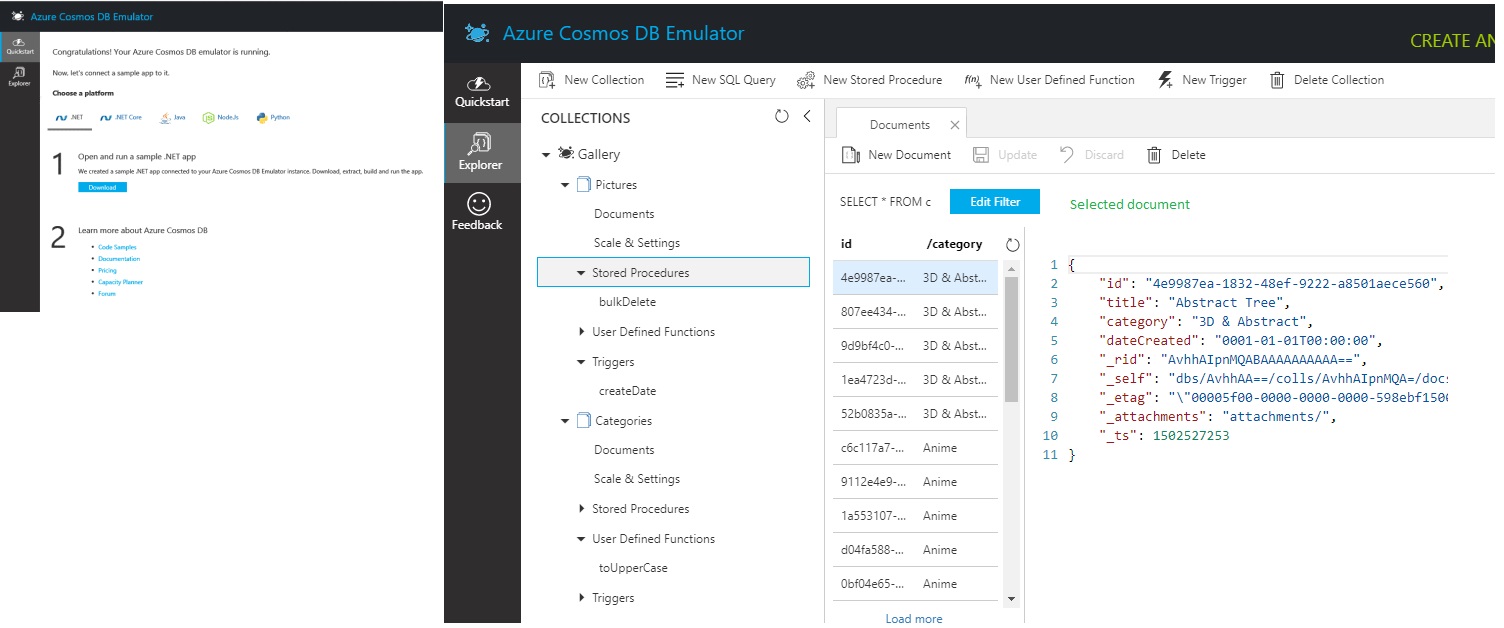
Task: Choose the Node.js platform tab
Action: pyautogui.click(x=223, y=118)
